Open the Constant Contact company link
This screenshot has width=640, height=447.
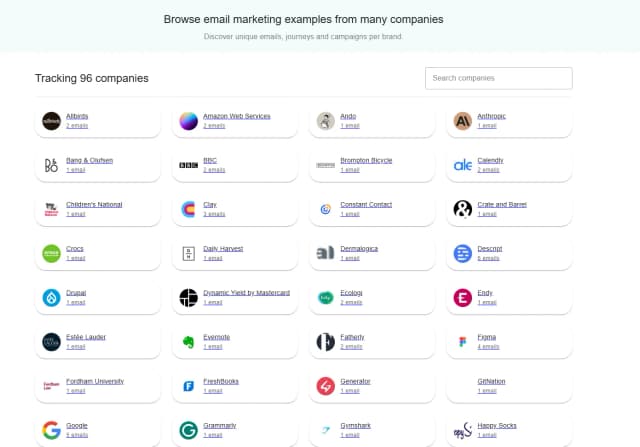pyautogui.click(x=365, y=204)
